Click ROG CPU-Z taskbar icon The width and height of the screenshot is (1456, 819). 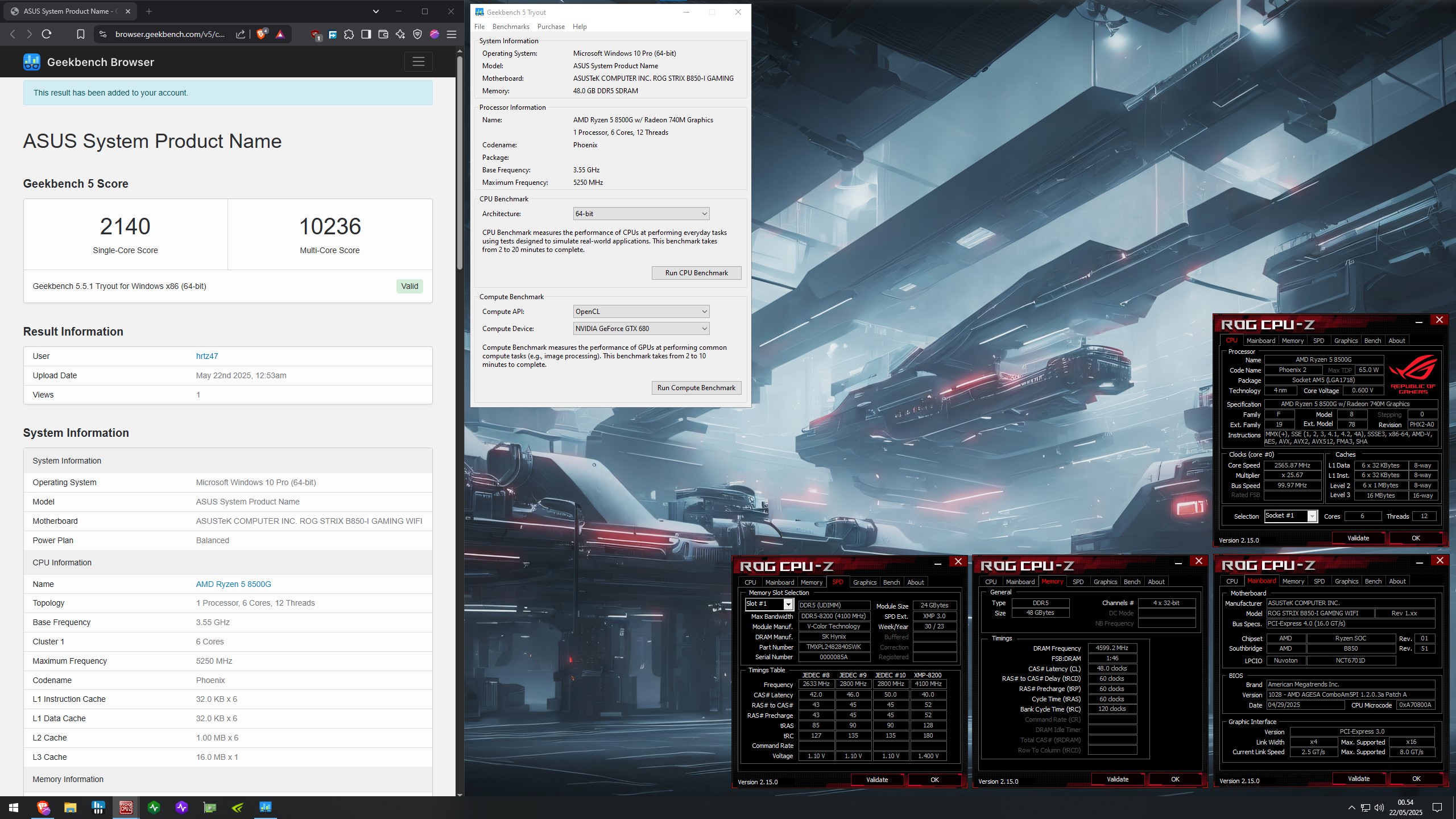126,807
